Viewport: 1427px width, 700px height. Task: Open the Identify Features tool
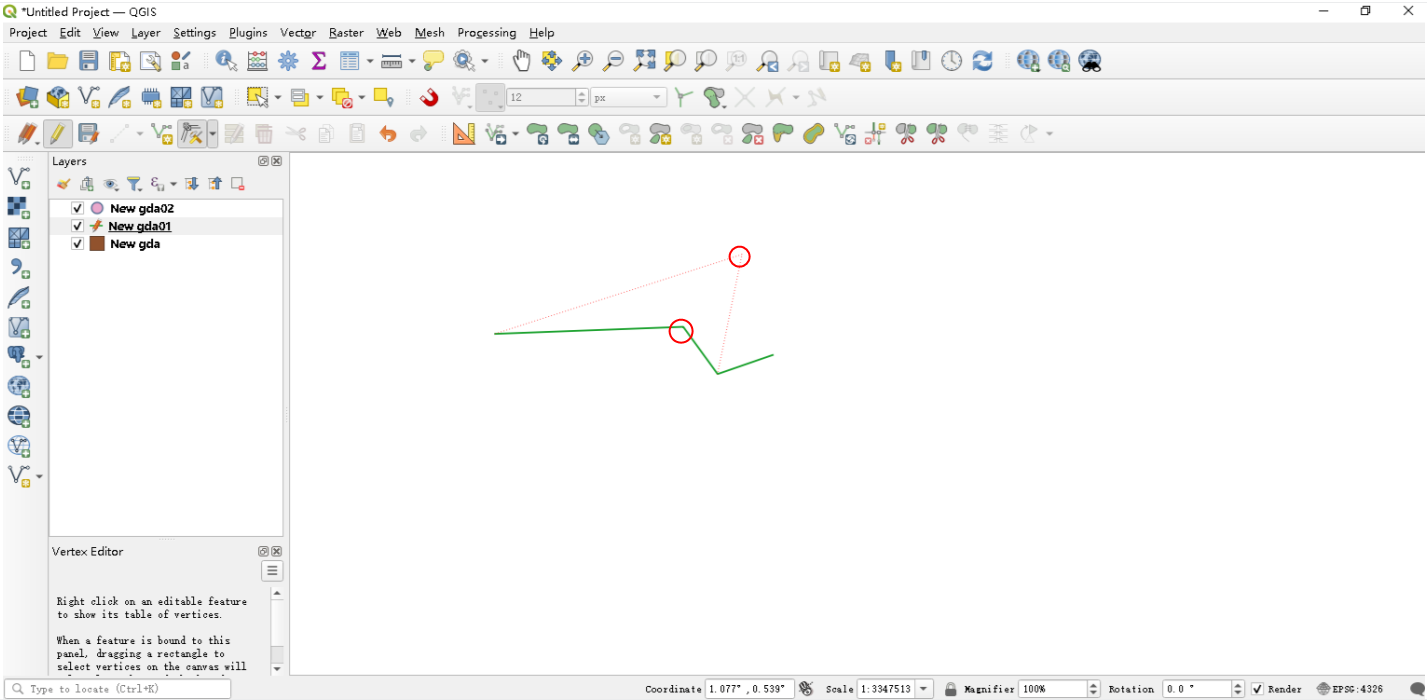click(227, 61)
